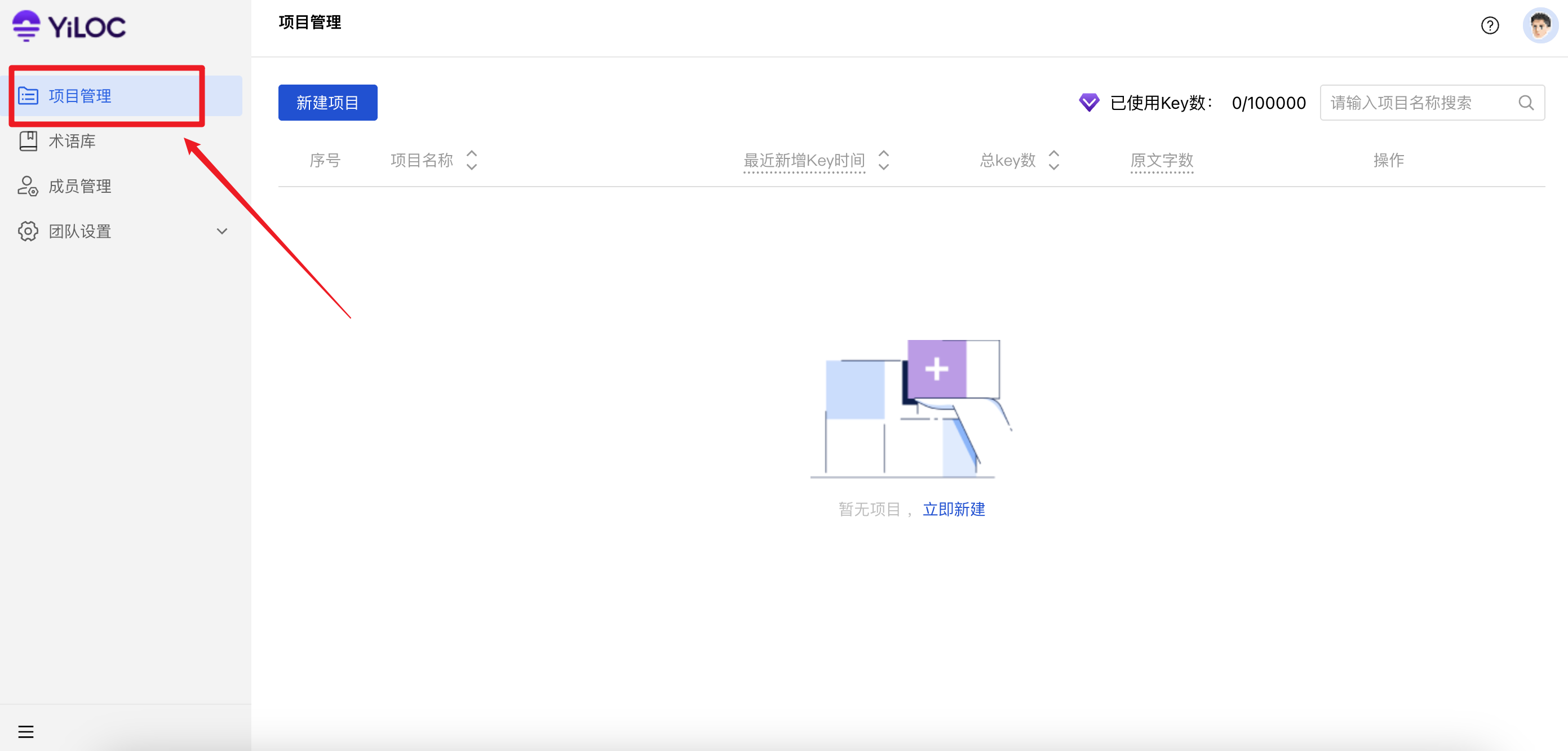Screen dimensions: 1568x751
Task: Click the 原文字数 column header
Action: (1162, 160)
